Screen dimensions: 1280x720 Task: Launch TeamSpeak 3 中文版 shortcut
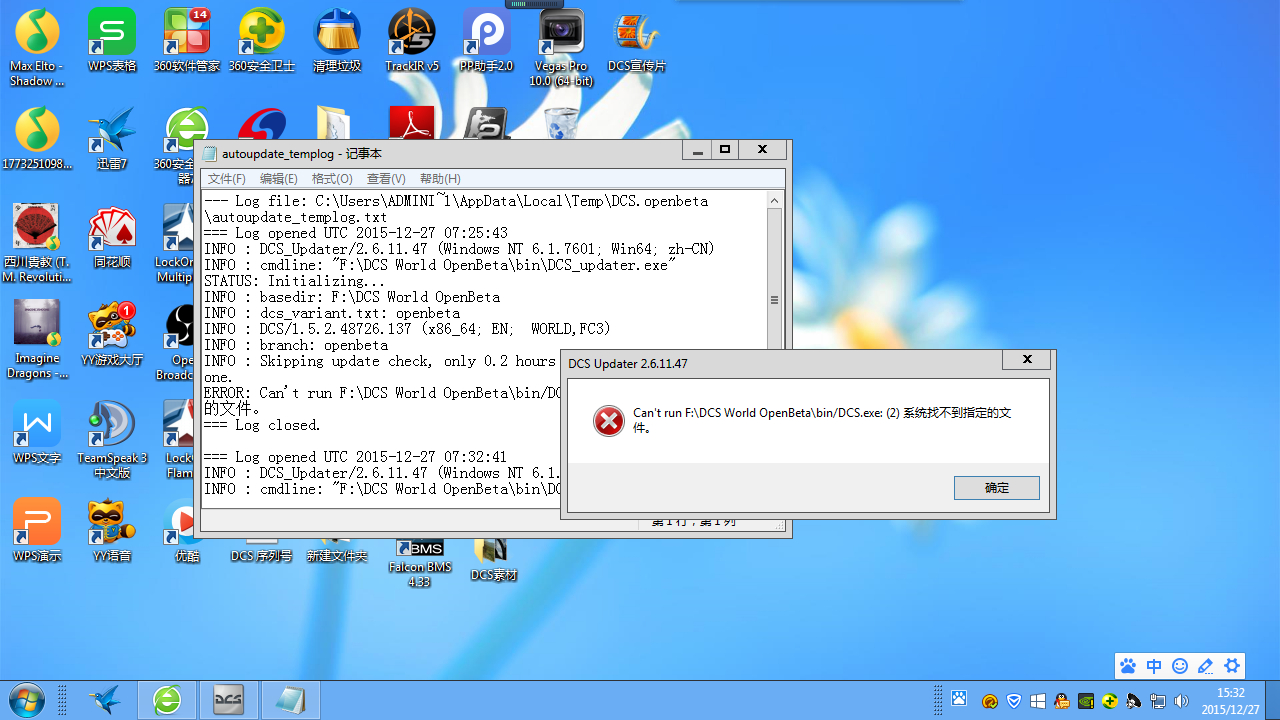(x=112, y=440)
